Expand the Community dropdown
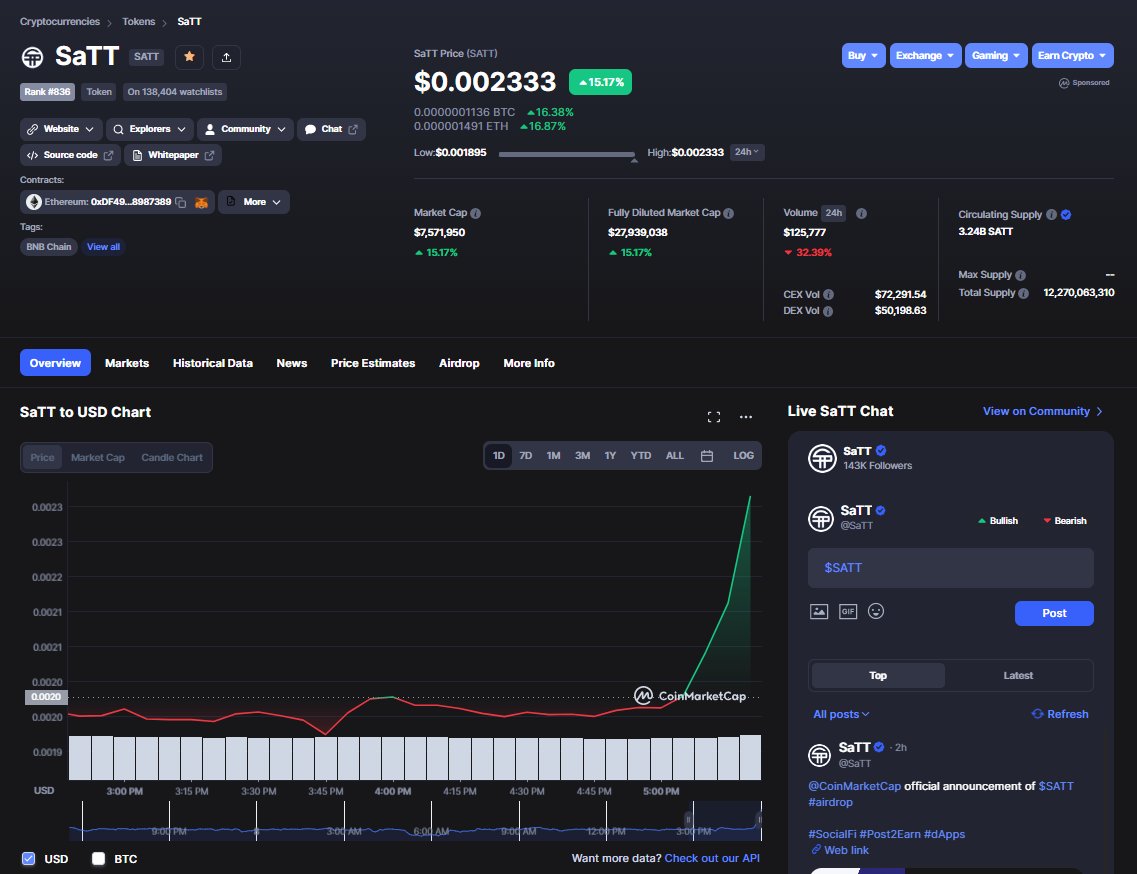The width and height of the screenshot is (1137, 874). coord(245,129)
